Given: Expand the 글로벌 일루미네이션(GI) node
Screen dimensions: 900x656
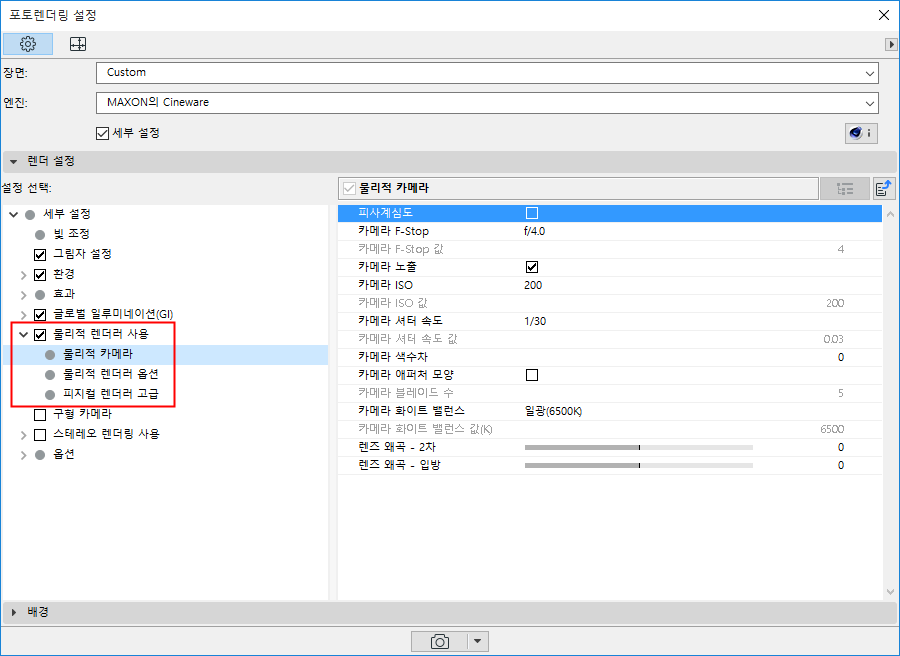Looking at the screenshot, I should pyautogui.click(x=24, y=315).
